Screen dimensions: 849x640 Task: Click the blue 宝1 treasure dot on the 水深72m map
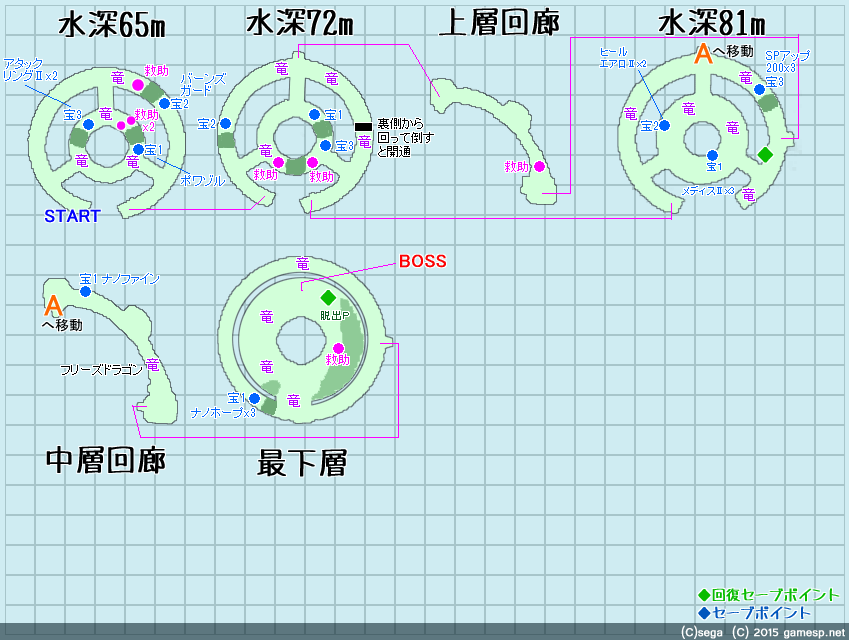click(x=315, y=114)
